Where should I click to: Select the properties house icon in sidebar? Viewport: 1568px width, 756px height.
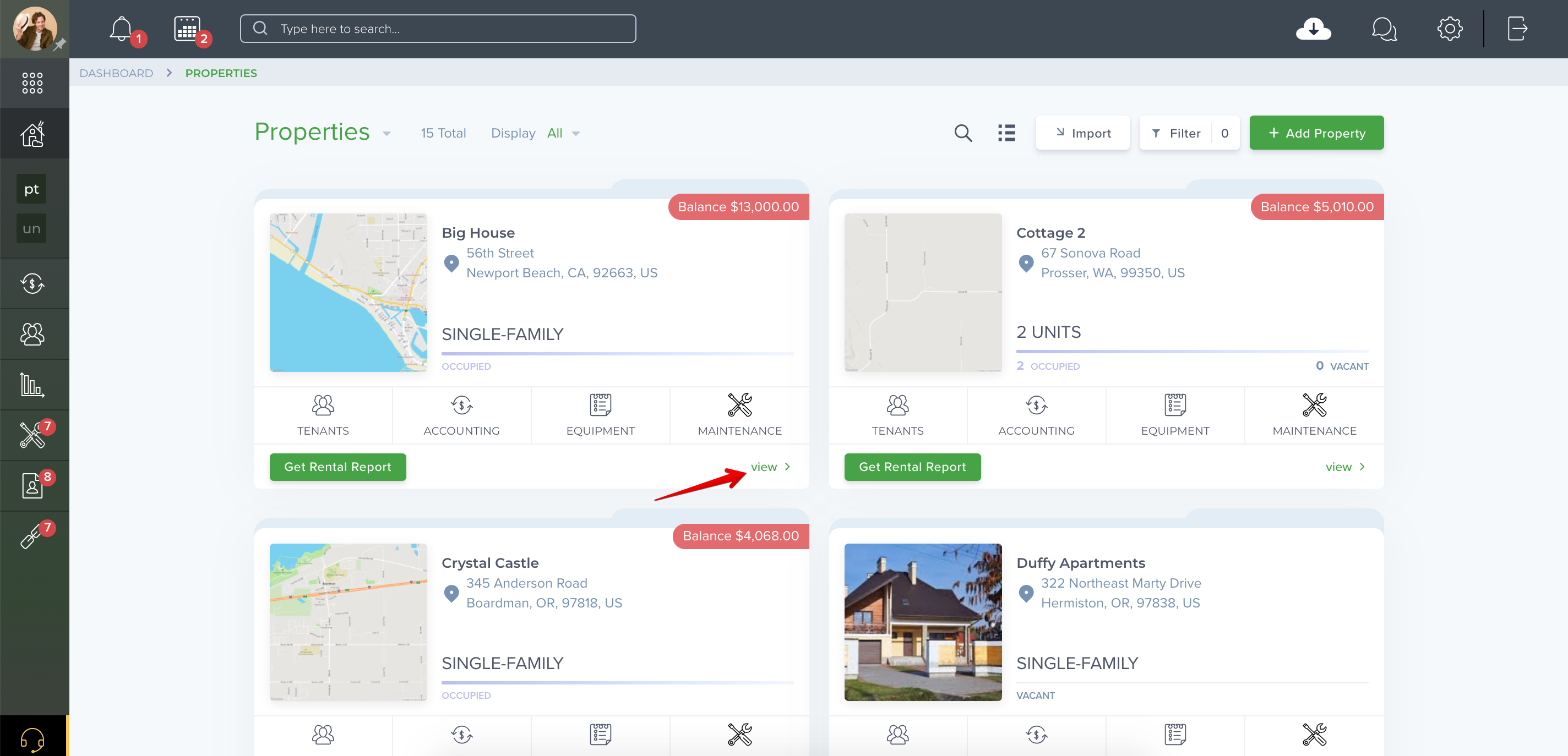pos(33,134)
